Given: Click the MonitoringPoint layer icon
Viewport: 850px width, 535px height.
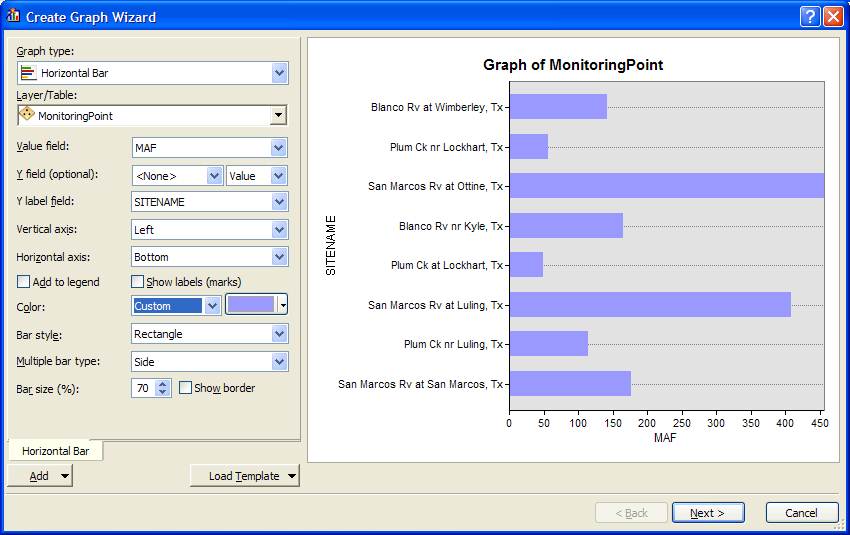Looking at the screenshot, I should (27, 115).
